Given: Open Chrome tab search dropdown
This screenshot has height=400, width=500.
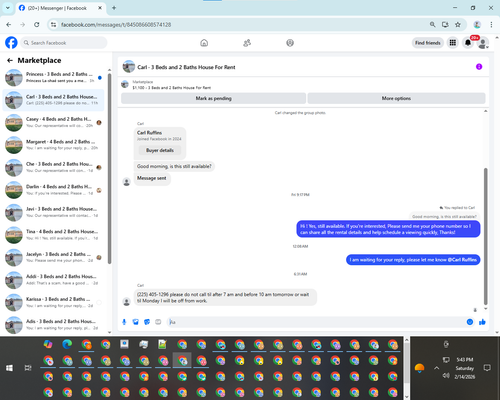Looking at the screenshot, I should pos(7,8).
